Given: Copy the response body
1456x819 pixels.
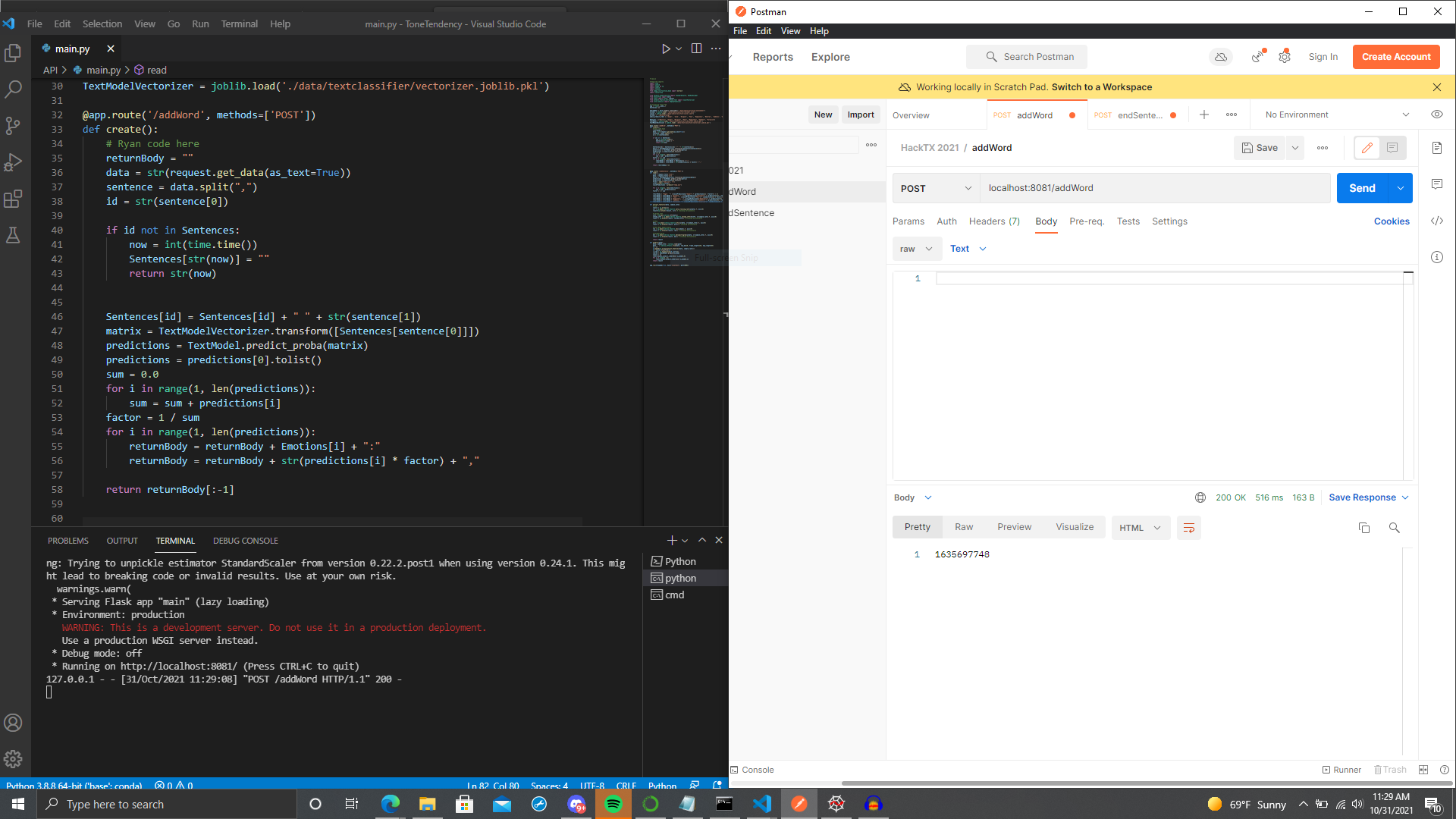Looking at the screenshot, I should tap(1364, 528).
